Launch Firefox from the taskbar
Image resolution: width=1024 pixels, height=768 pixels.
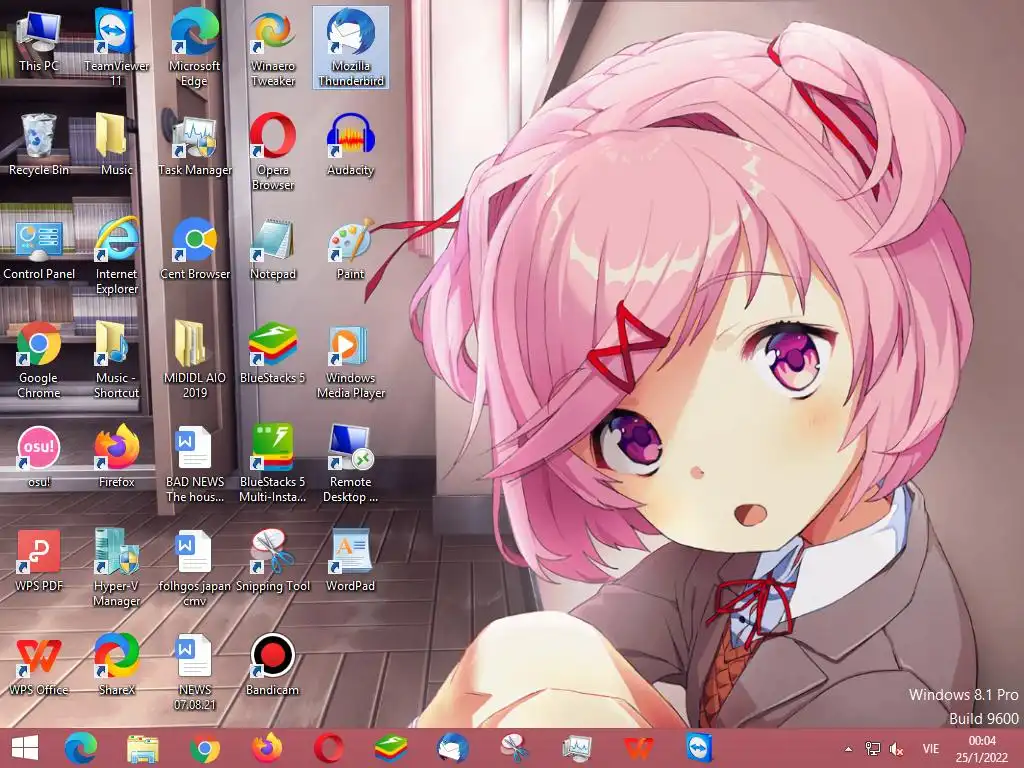pyautogui.click(x=267, y=748)
